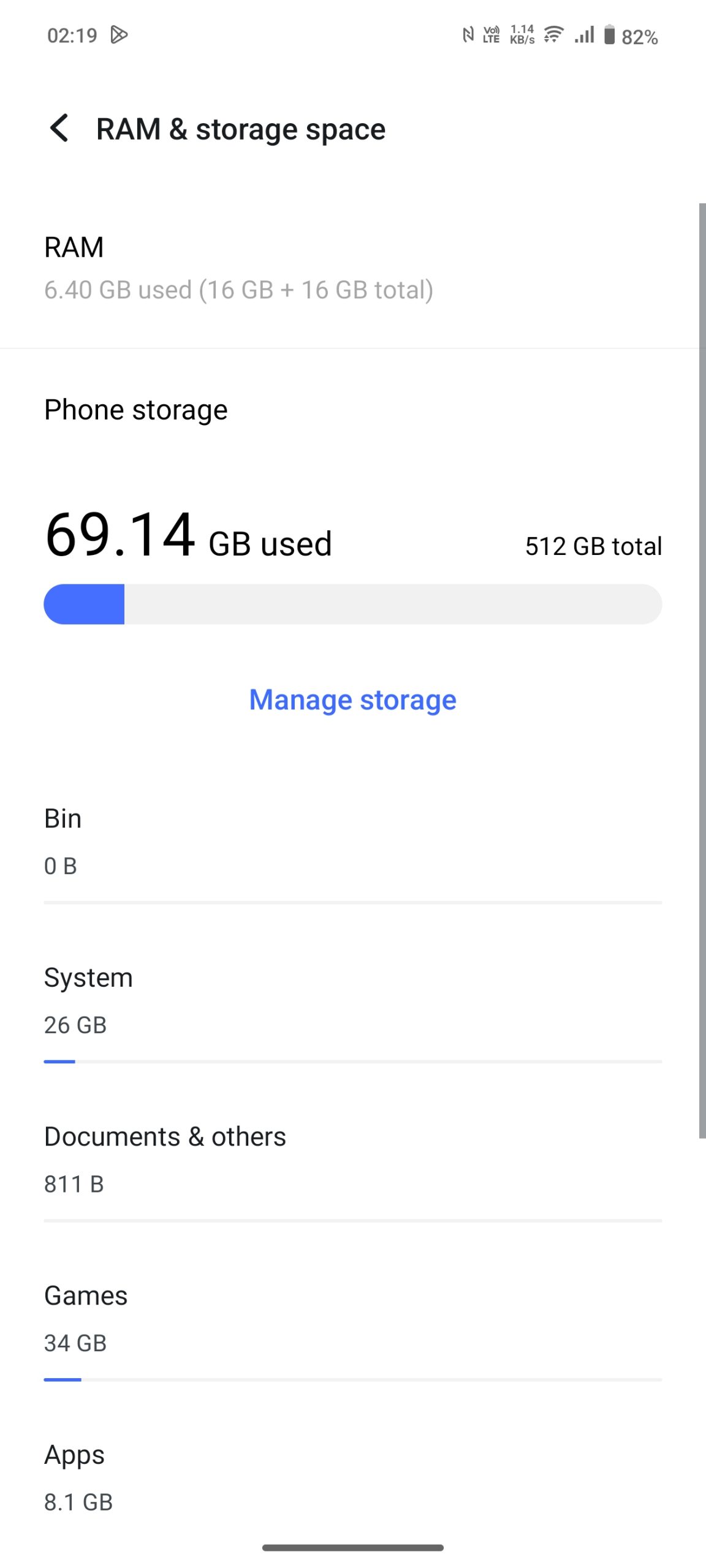Tap the Games usage progress line
This screenshot has height=1568, width=706.
point(352,1379)
